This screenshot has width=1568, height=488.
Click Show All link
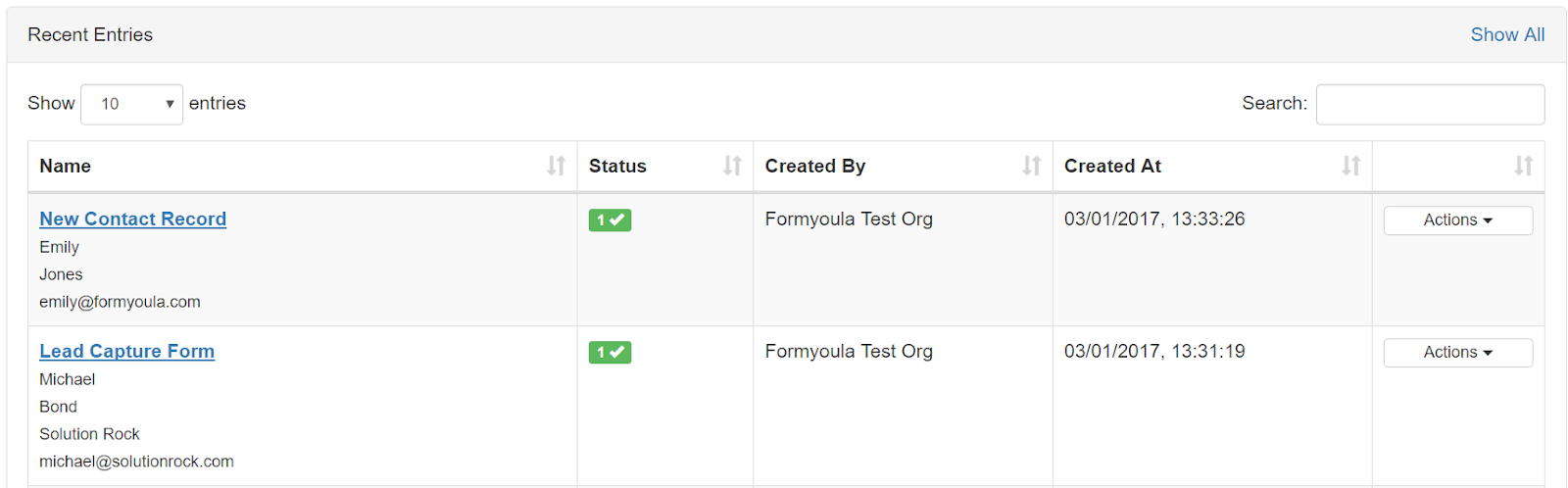point(1507,34)
